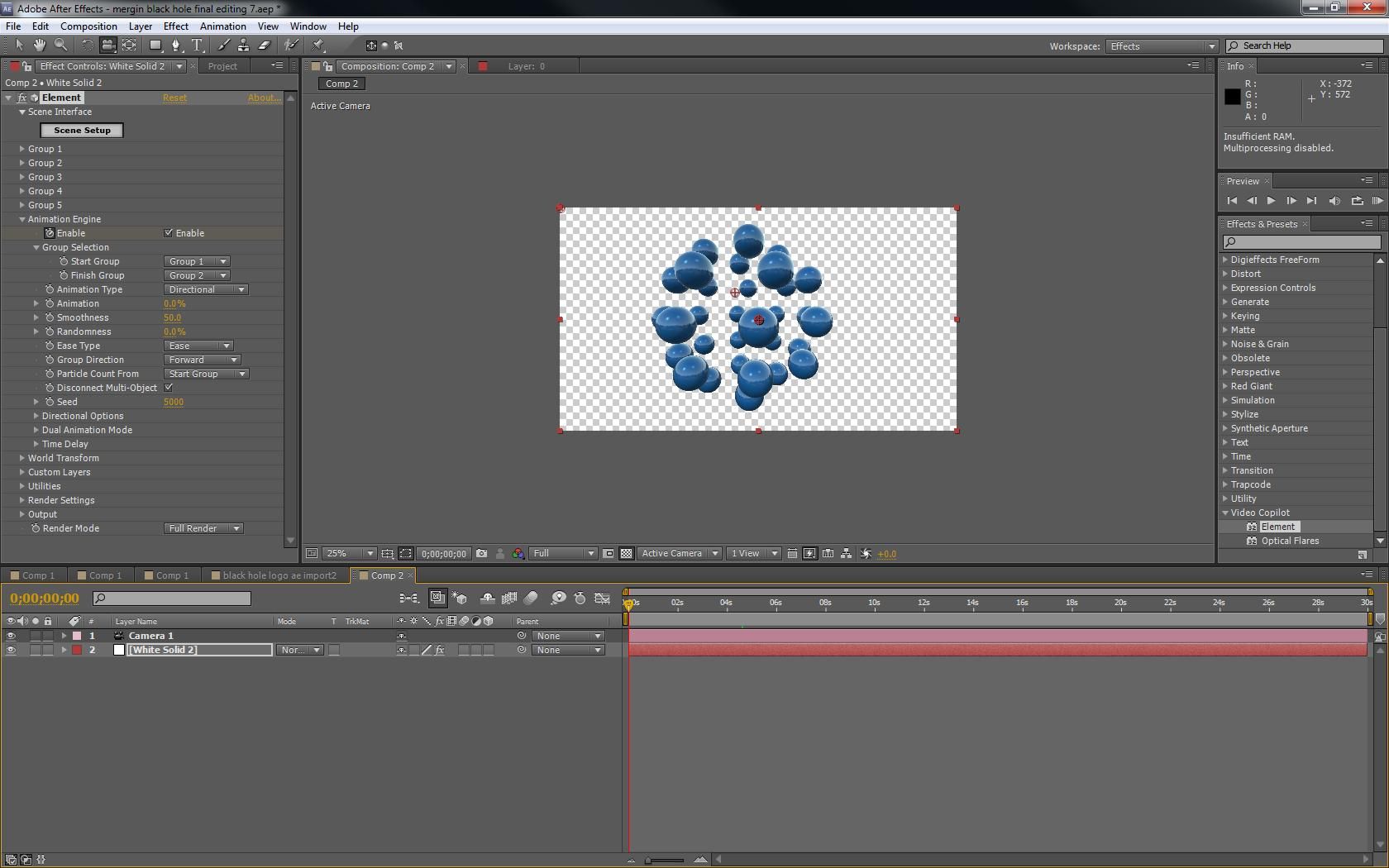Select the Hand tool in the toolbar
Image resolution: width=1389 pixels, height=868 pixels.
[x=39, y=45]
